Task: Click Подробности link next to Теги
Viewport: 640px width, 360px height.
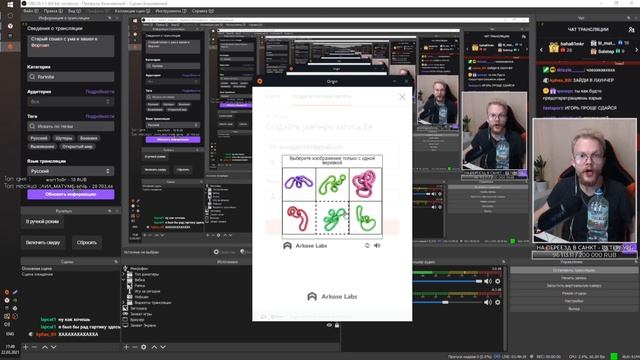Action: pyautogui.click(x=100, y=116)
